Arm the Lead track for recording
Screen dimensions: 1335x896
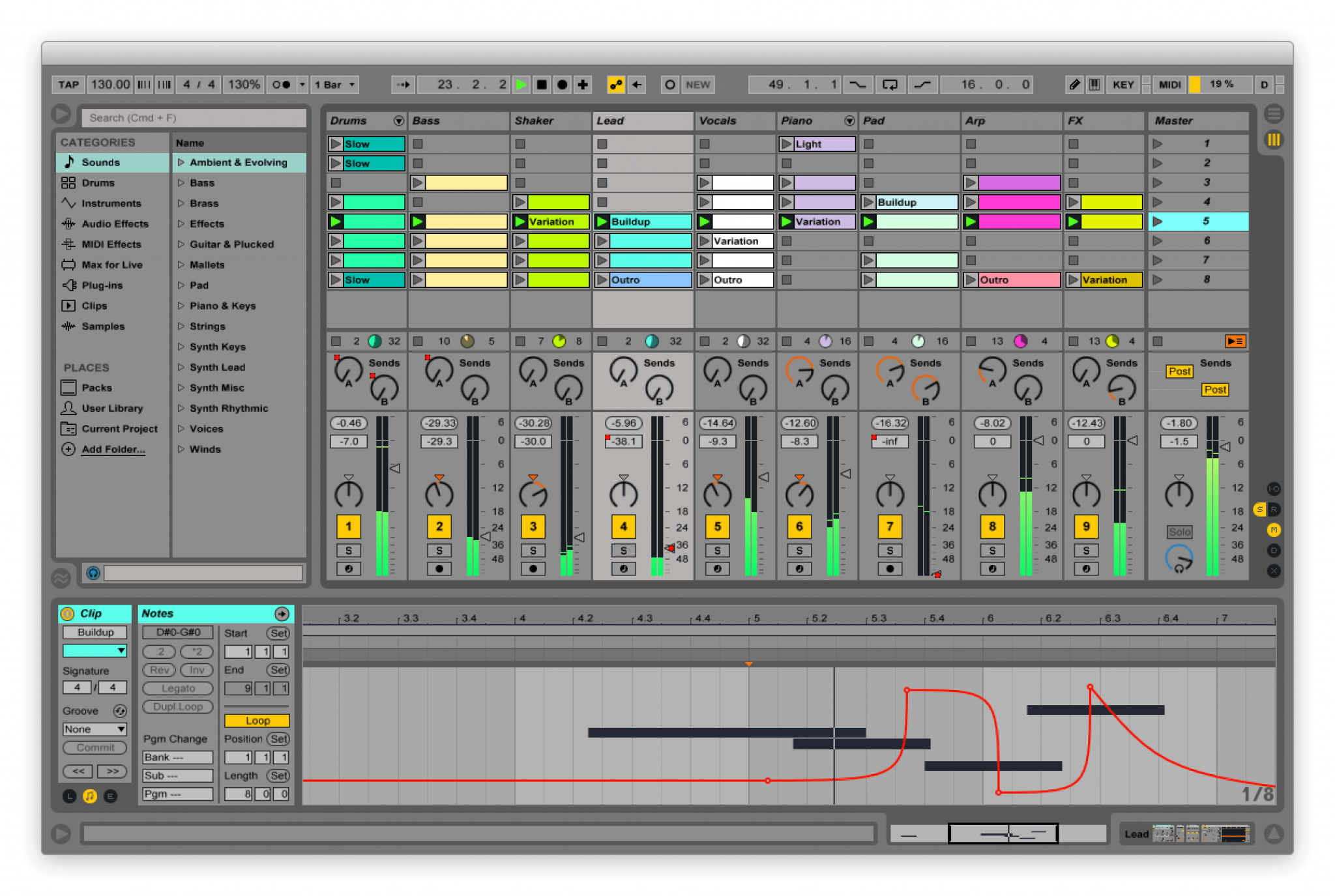coord(623,568)
